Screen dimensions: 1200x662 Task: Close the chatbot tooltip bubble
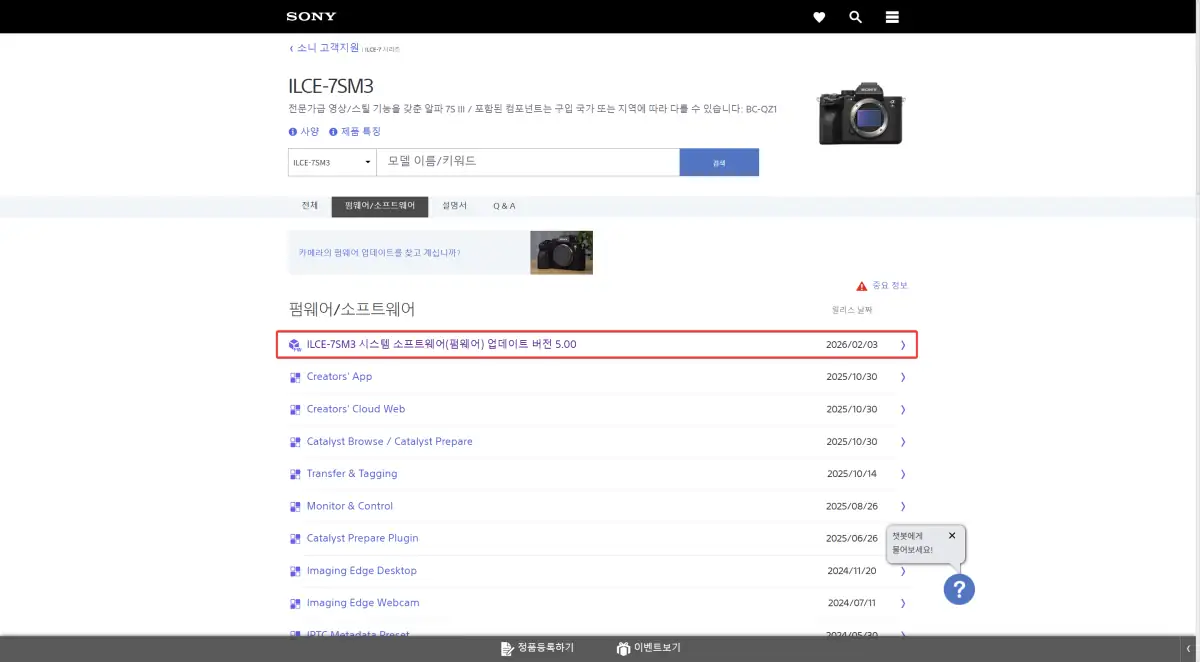952,535
